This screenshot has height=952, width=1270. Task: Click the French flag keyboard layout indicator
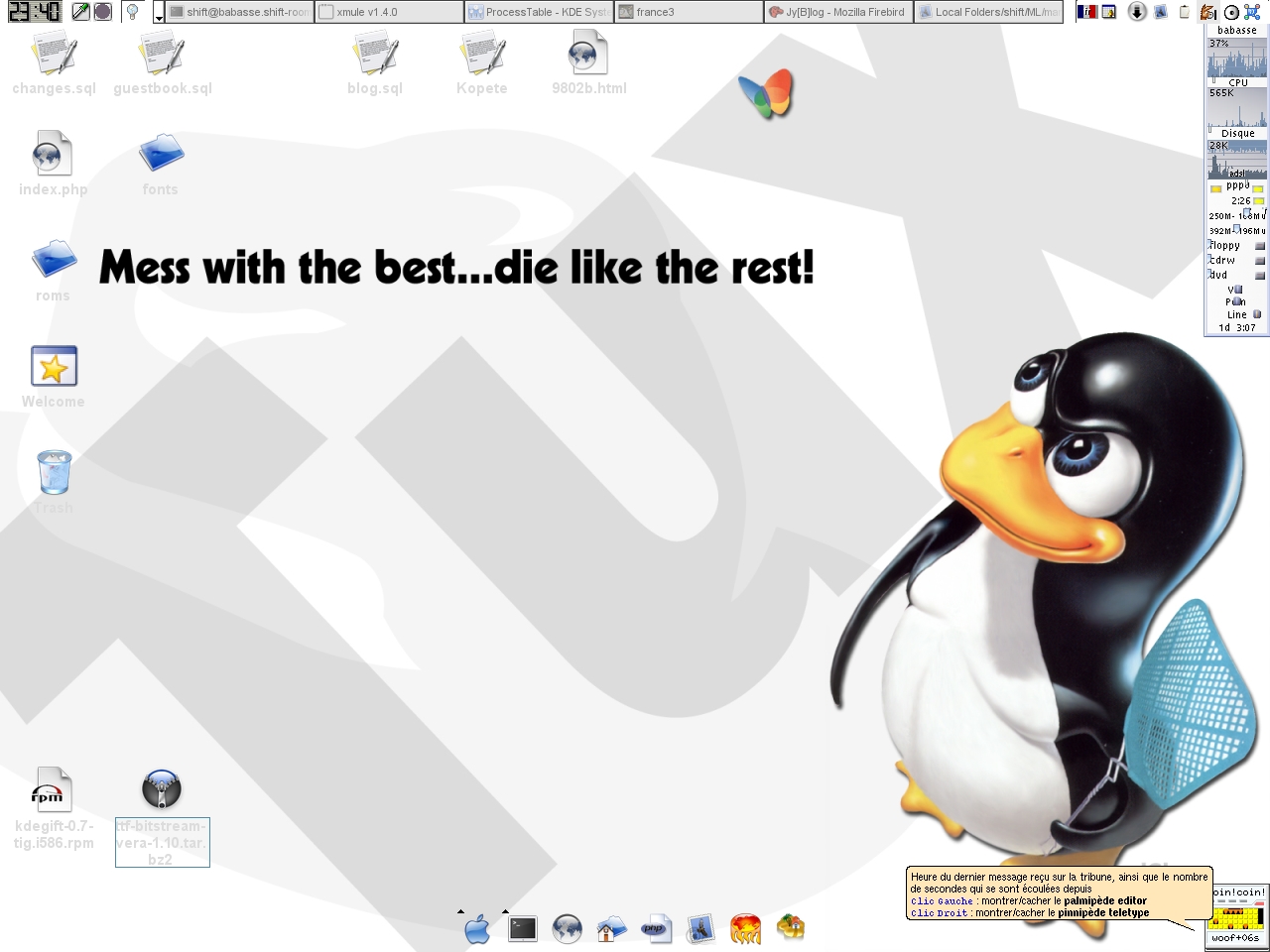[1087, 12]
